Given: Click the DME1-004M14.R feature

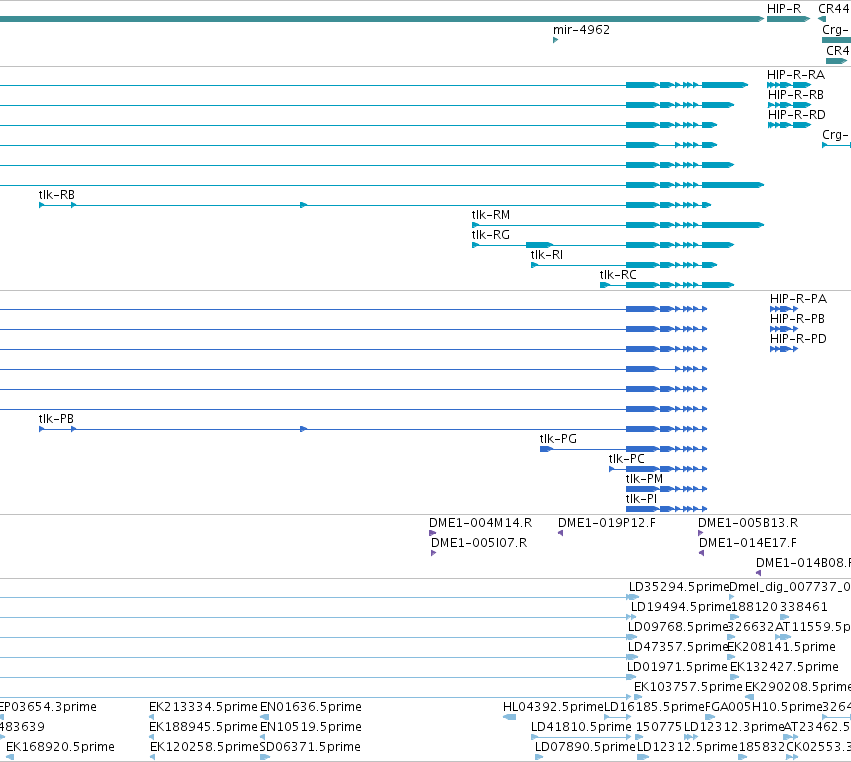Looking at the screenshot, I should click(x=432, y=533).
